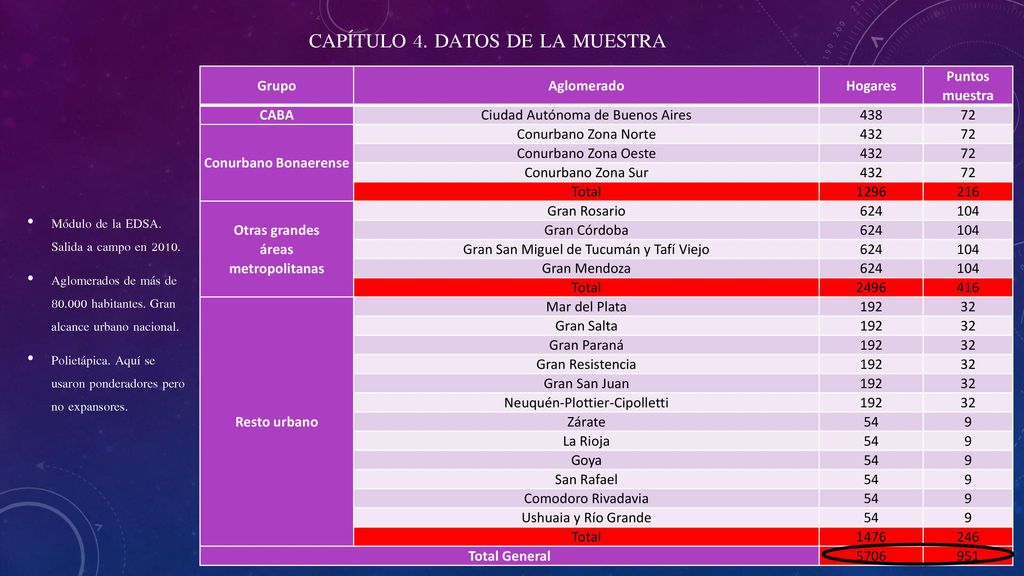Click the 5706 grand total Hogares

(871, 556)
